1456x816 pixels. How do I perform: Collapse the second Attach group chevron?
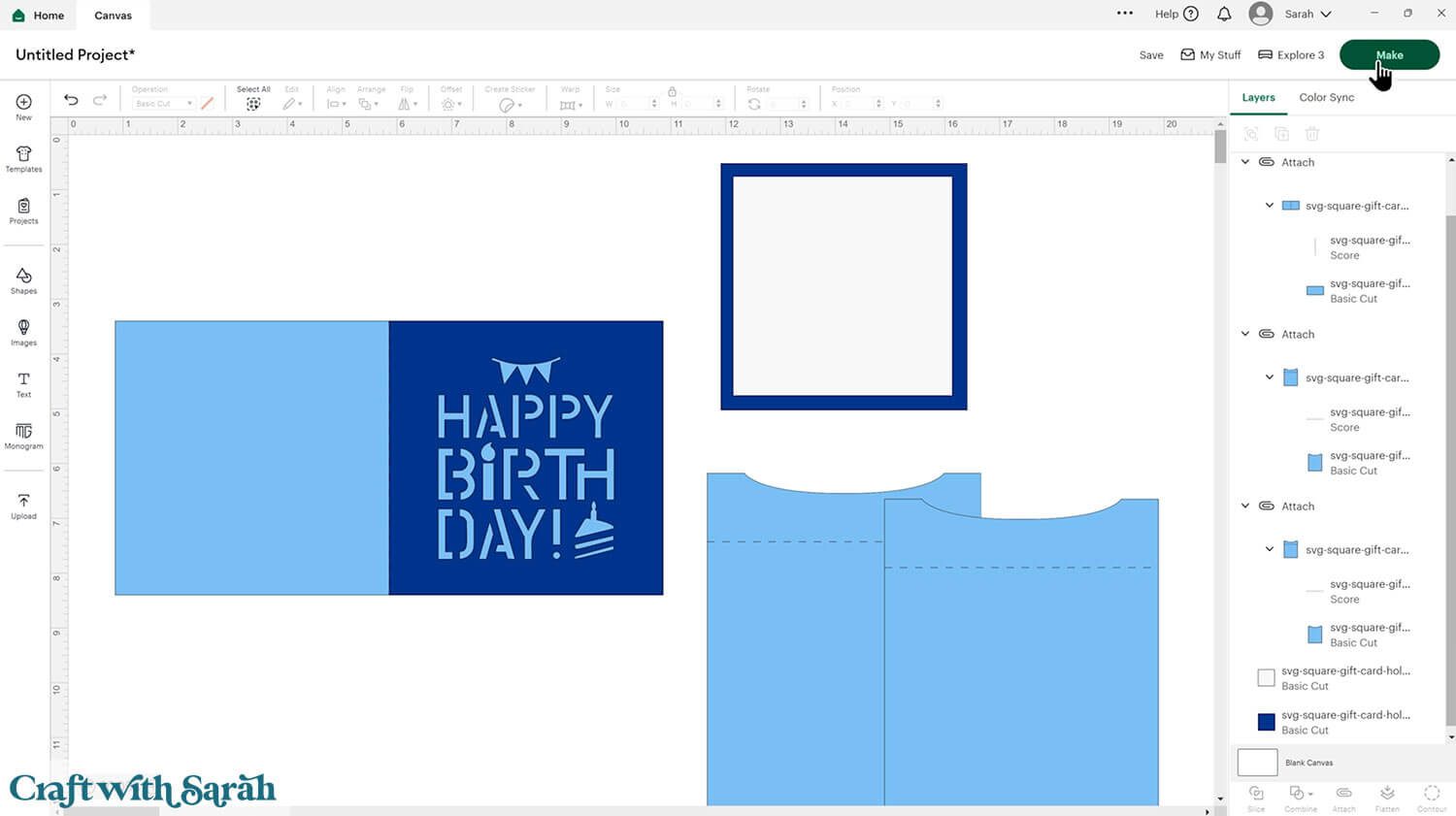1245,334
